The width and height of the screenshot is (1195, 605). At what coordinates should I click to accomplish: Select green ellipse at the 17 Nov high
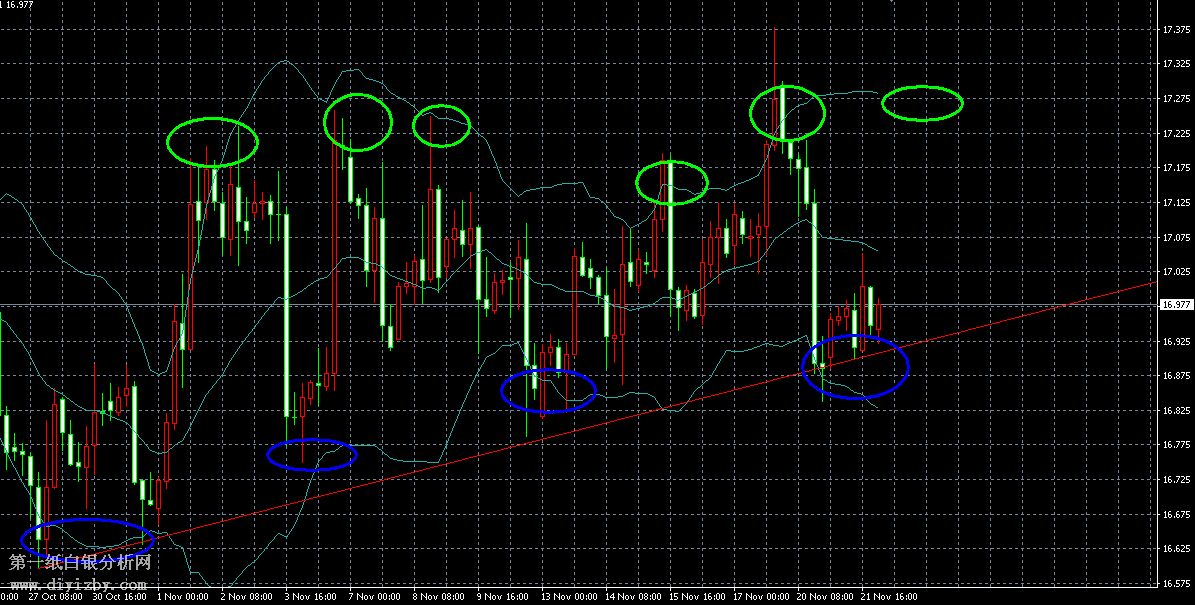pyautogui.click(x=788, y=111)
